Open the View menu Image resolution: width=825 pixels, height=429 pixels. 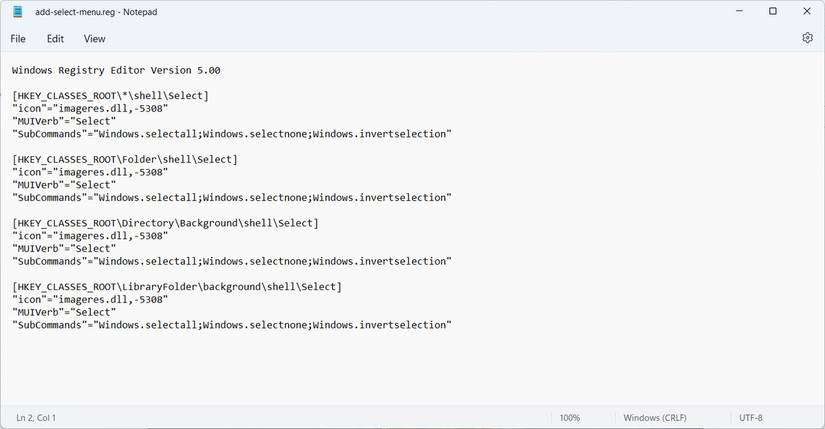[x=94, y=39]
